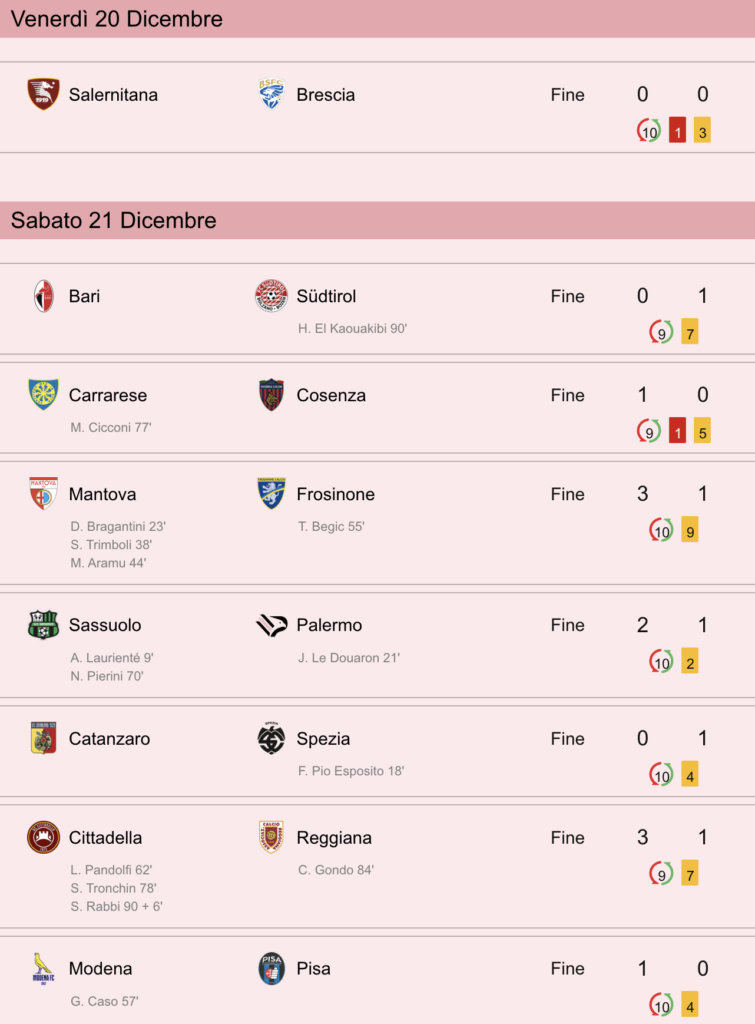Screen dimensions: 755x1024
Task: Click substitutions icon in Salernitana–Brescia match
Action: pyautogui.click(x=649, y=131)
